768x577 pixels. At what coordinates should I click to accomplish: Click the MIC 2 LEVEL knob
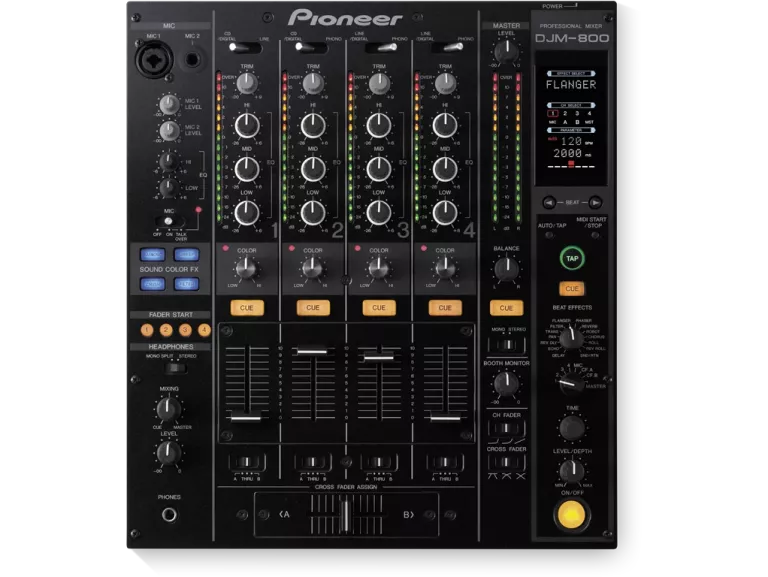coord(169,131)
